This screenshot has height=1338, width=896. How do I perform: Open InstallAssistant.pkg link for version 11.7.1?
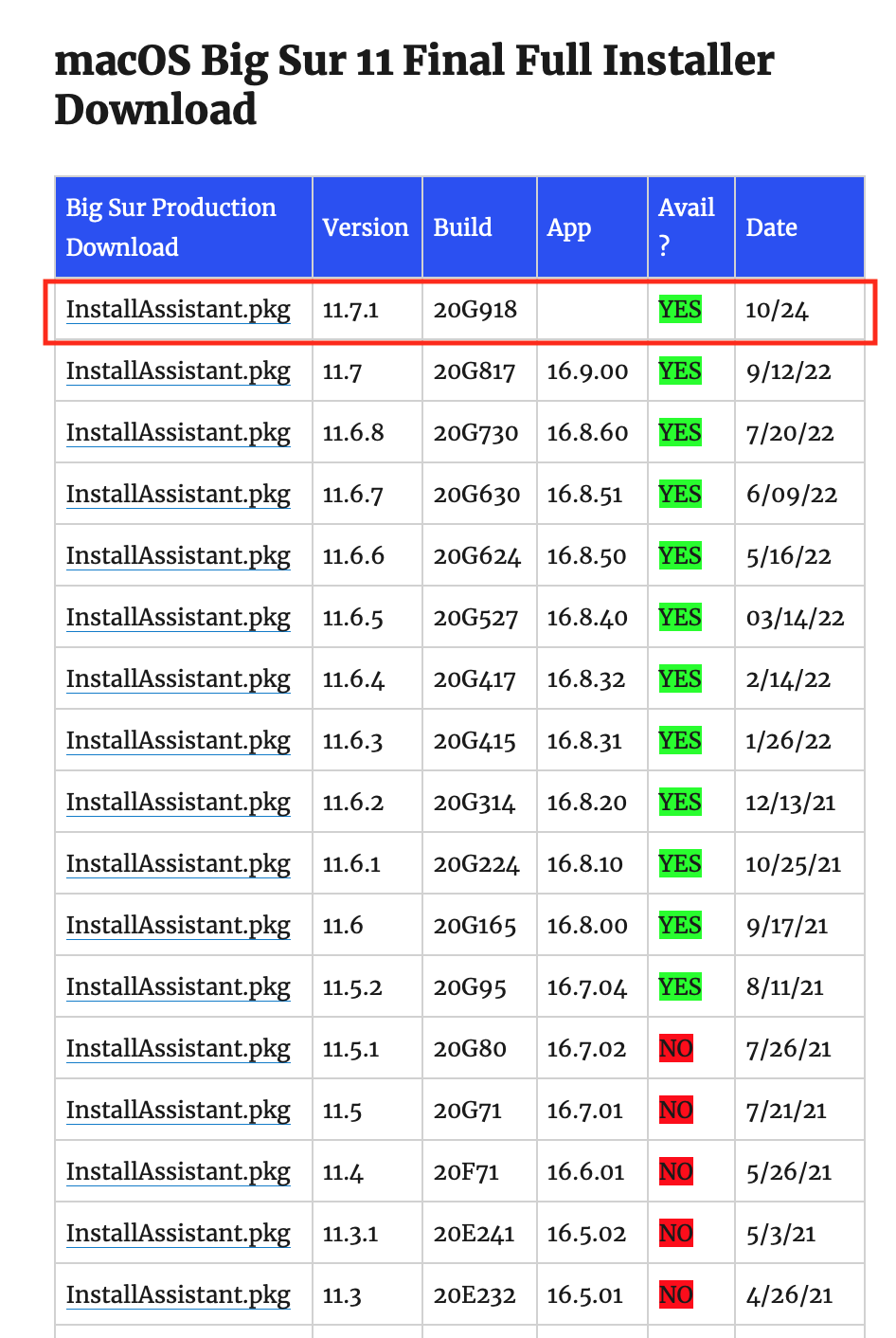pos(178,310)
